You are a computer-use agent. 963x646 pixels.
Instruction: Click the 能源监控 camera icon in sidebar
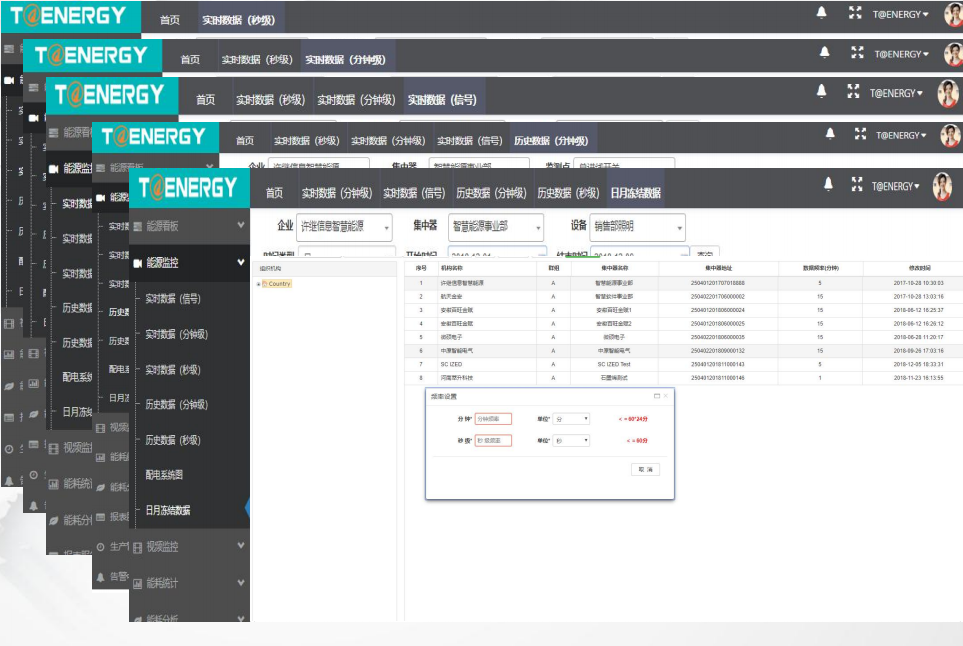138,263
